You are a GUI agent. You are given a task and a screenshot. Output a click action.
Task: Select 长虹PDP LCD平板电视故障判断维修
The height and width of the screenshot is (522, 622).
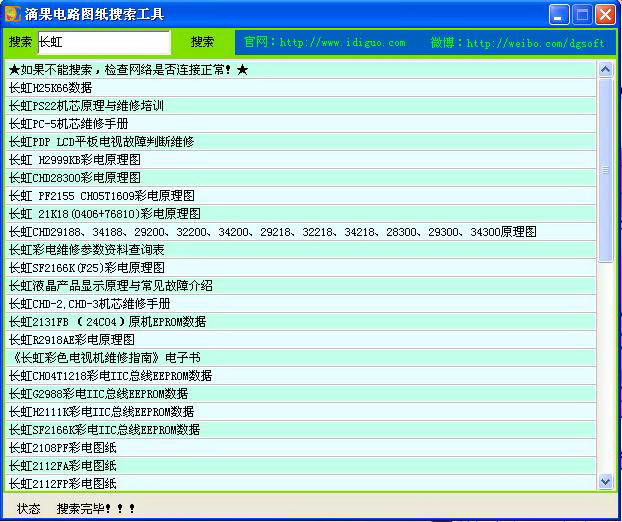300,142
